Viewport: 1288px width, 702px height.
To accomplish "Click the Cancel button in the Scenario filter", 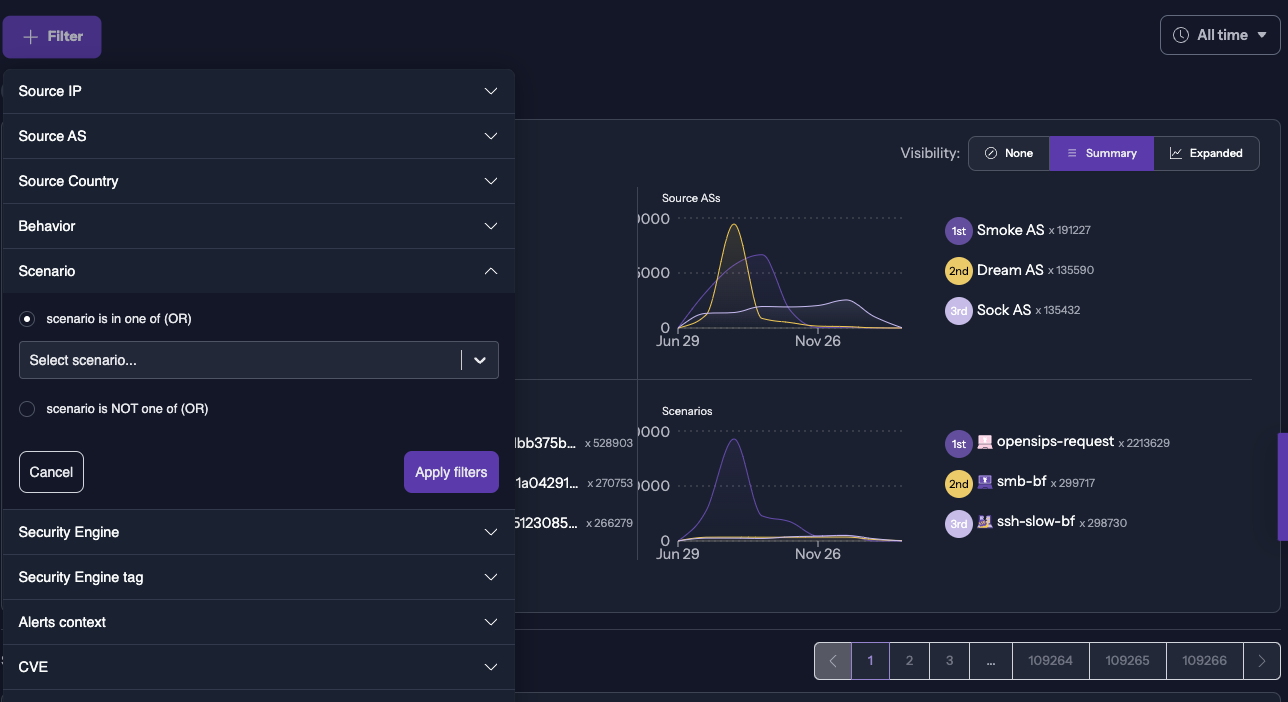I will (x=51, y=471).
